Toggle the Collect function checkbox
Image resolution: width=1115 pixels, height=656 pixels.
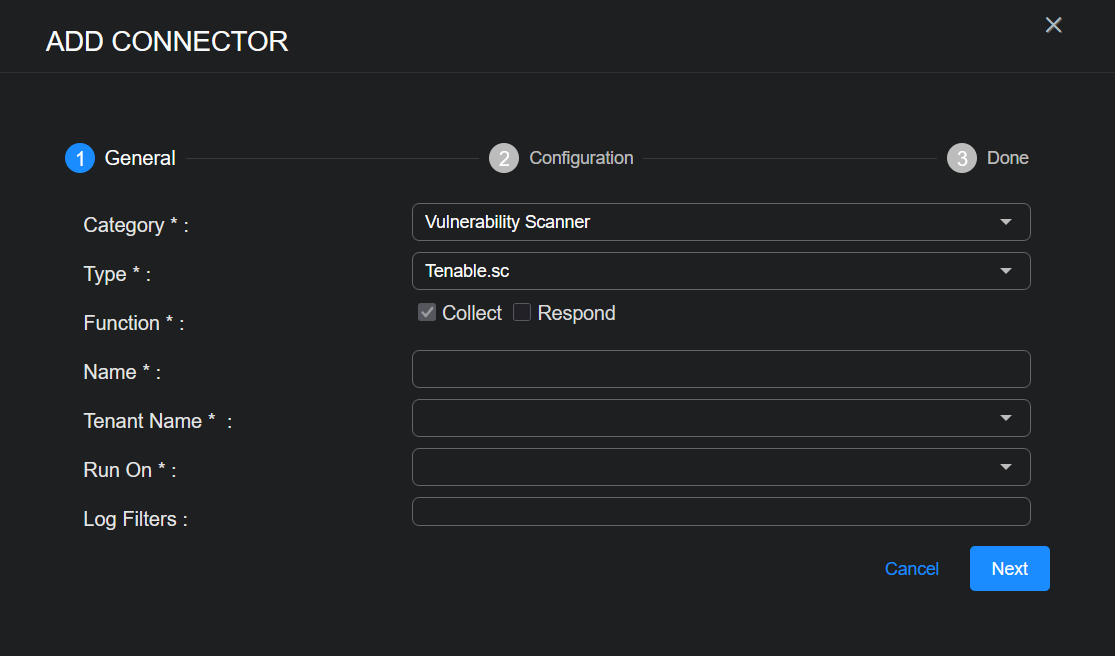(x=427, y=313)
